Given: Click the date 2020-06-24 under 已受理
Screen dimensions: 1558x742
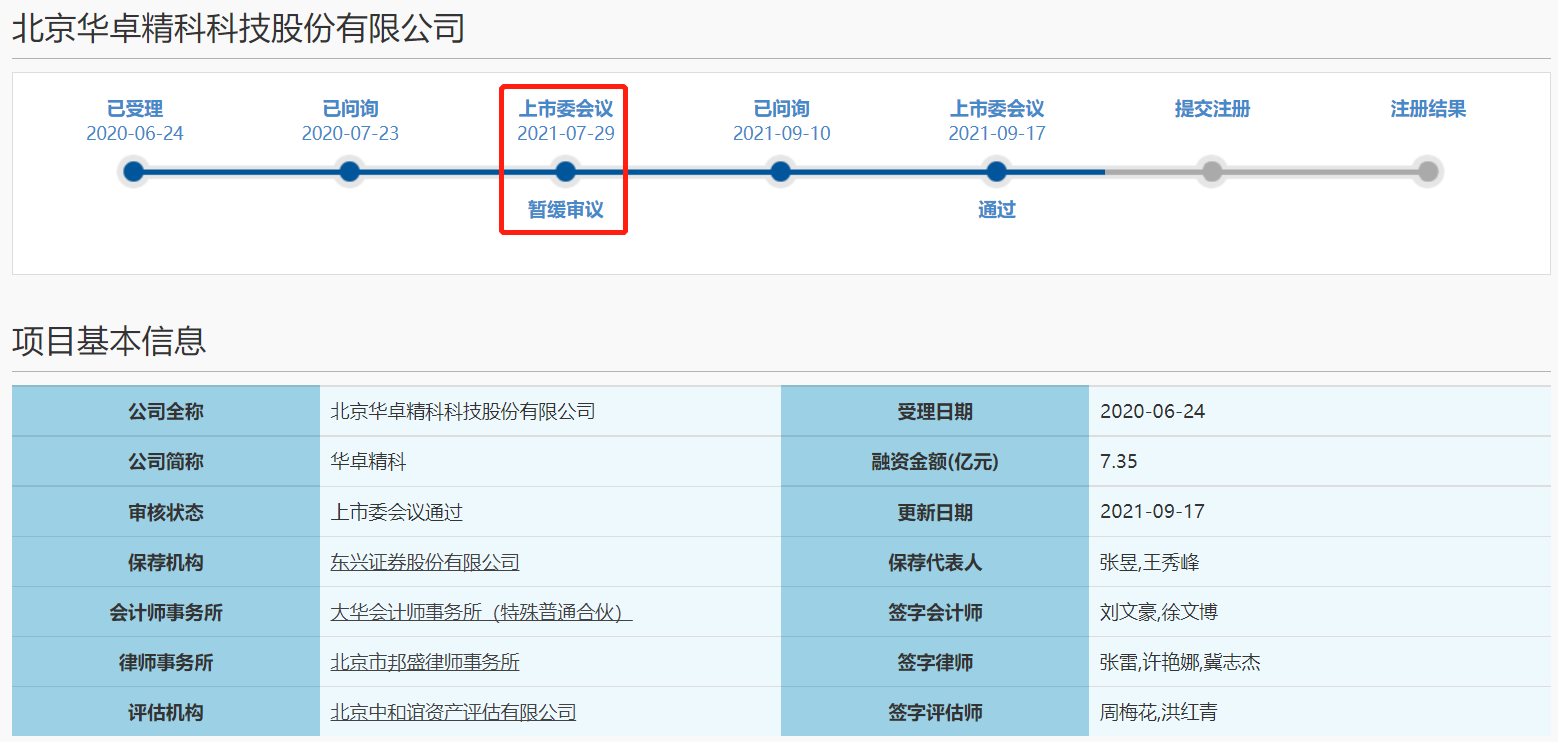Looking at the screenshot, I should [x=135, y=133].
